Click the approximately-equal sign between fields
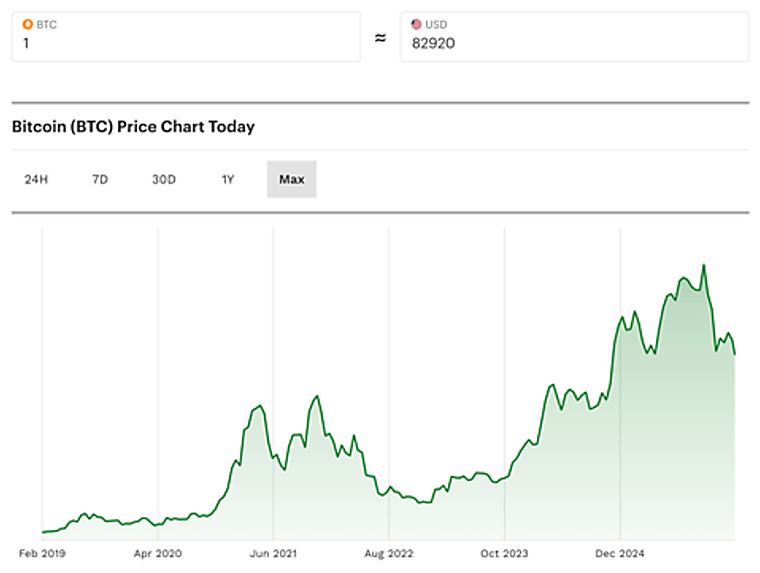 point(380,38)
